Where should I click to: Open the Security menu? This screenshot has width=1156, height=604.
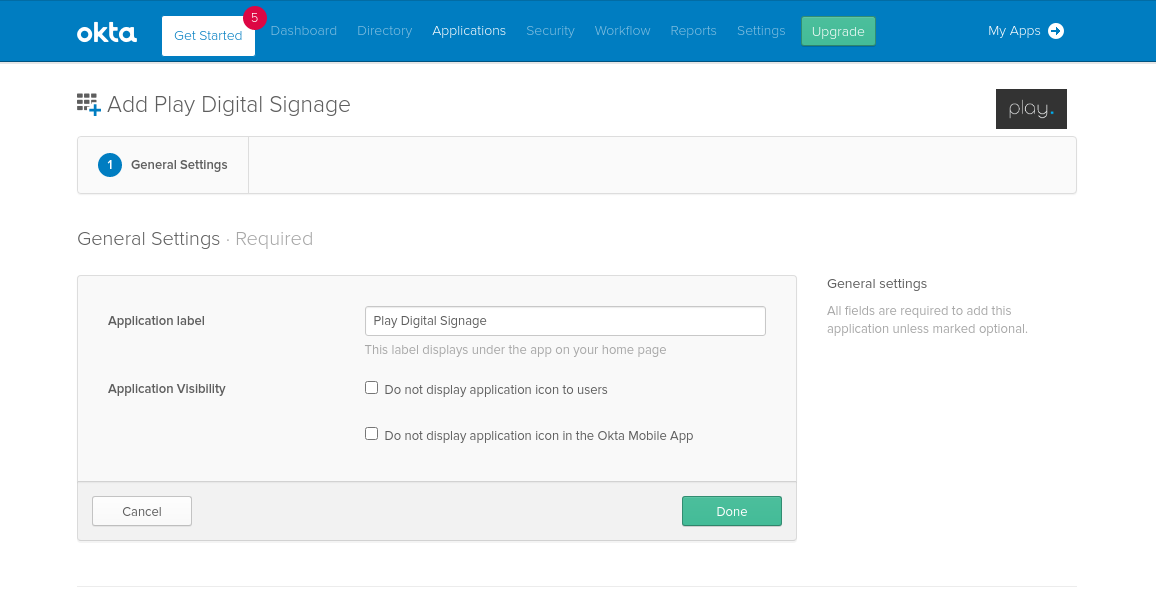click(x=550, y=31)
